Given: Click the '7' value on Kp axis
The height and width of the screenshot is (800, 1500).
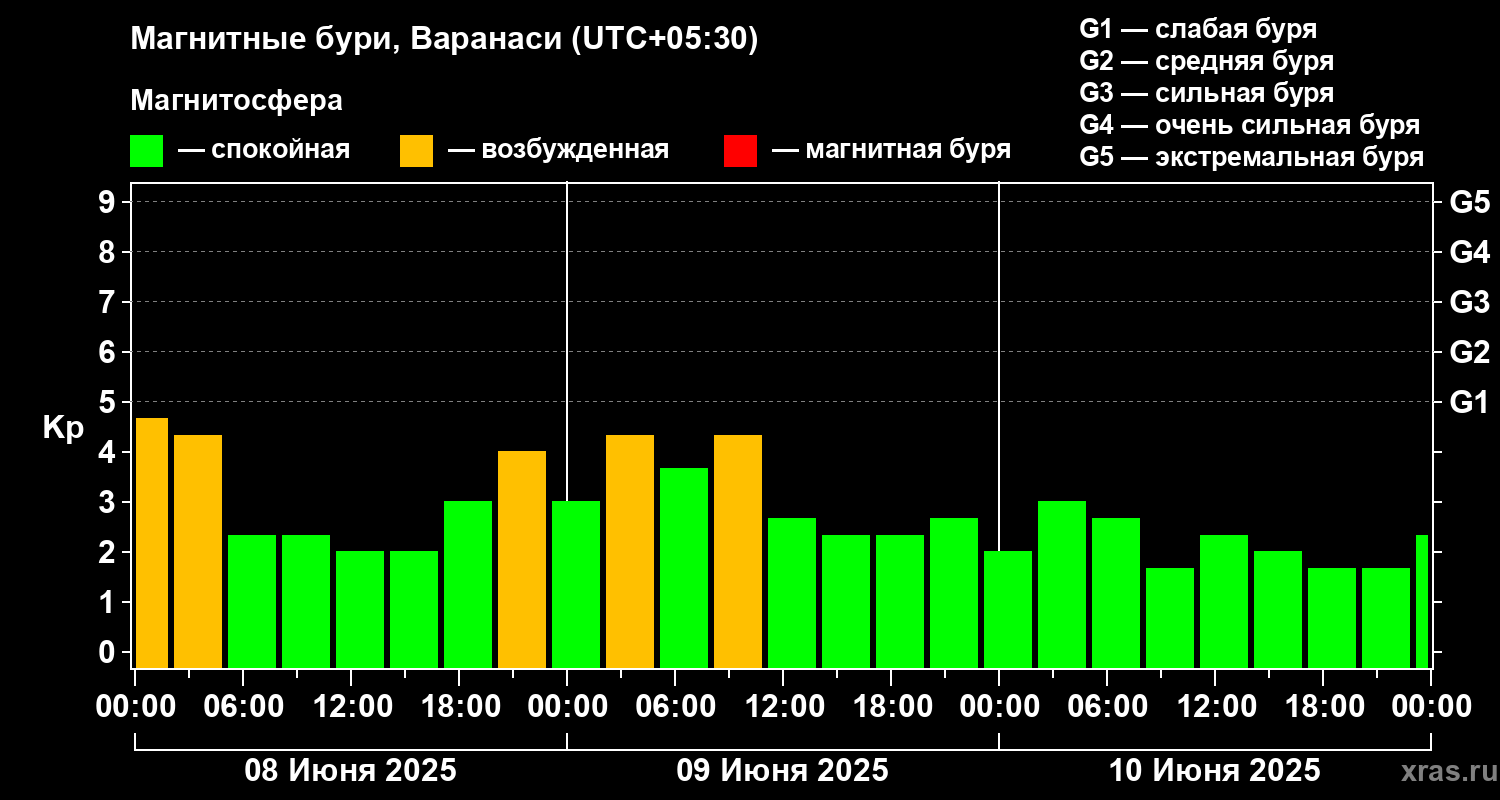Looking at the screenshot, I should [108, 302].
